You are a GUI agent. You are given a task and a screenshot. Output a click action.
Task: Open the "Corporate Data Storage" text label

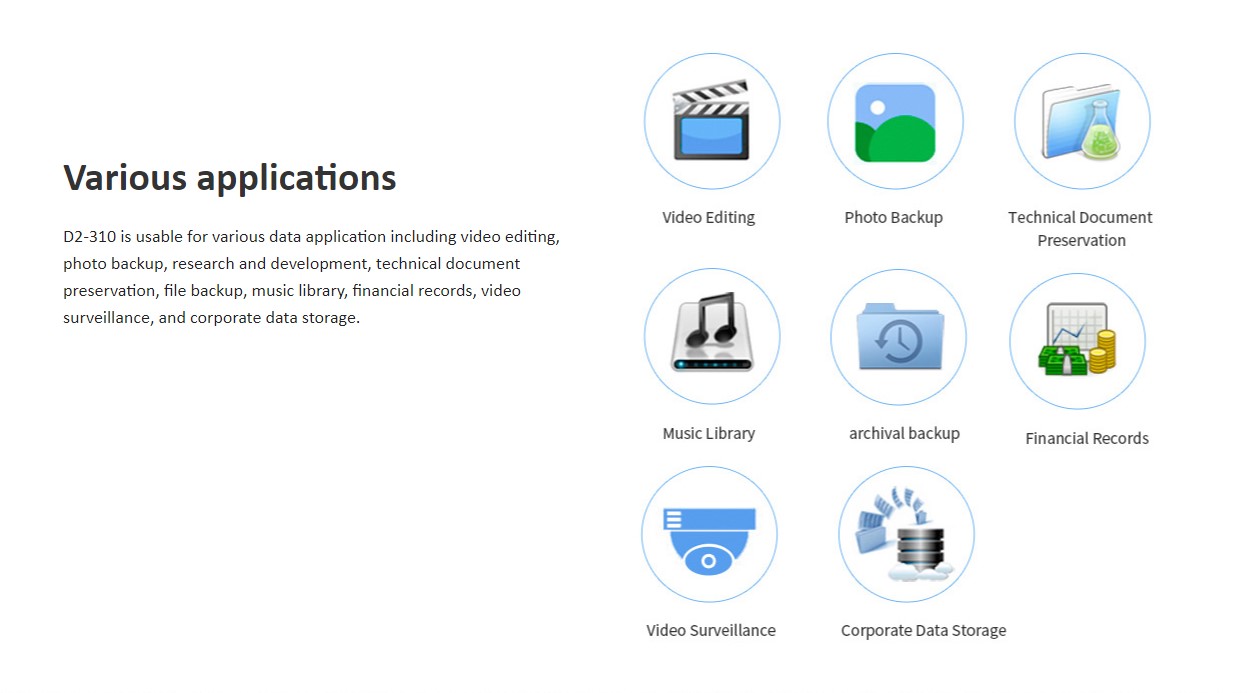923,631
